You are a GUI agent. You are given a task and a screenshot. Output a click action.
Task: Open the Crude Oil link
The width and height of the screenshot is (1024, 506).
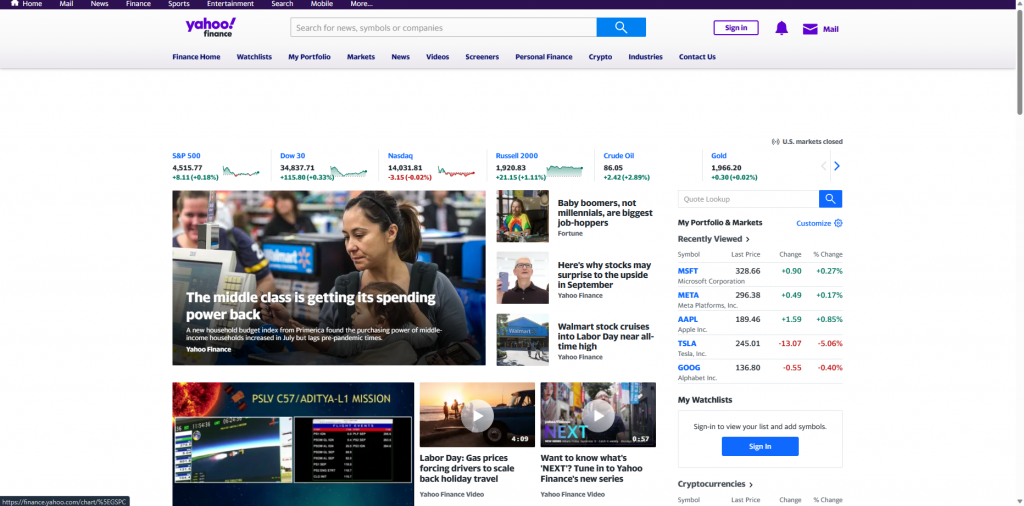click(x=618, y=156)
